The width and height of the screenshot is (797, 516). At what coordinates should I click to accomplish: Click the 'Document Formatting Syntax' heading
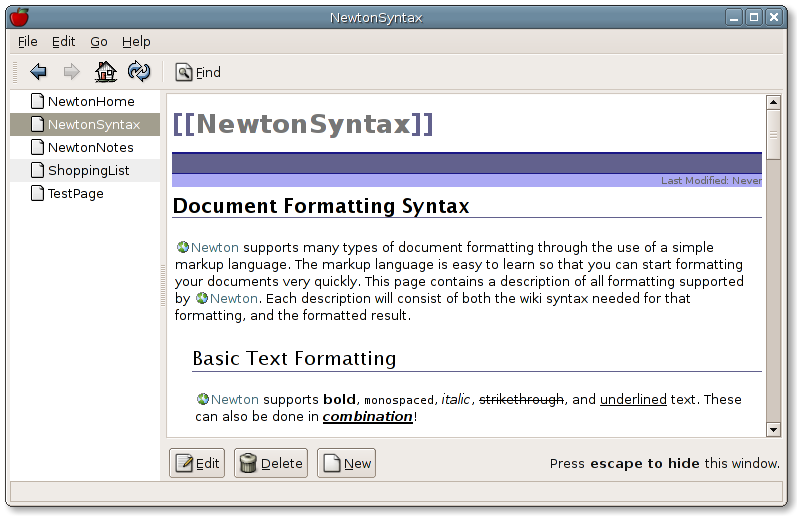pyautogui.click(x=321, y=206)
